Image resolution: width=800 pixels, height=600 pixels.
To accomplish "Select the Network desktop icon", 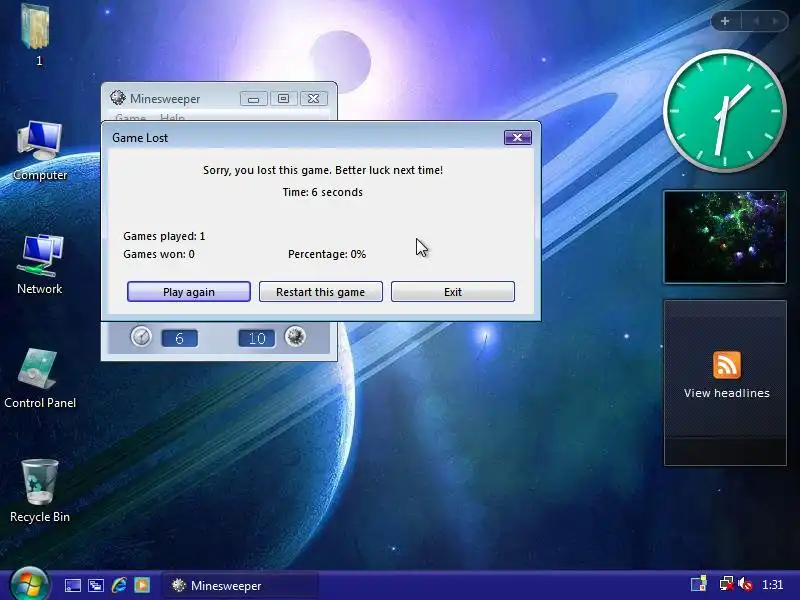I will [40, 264].
